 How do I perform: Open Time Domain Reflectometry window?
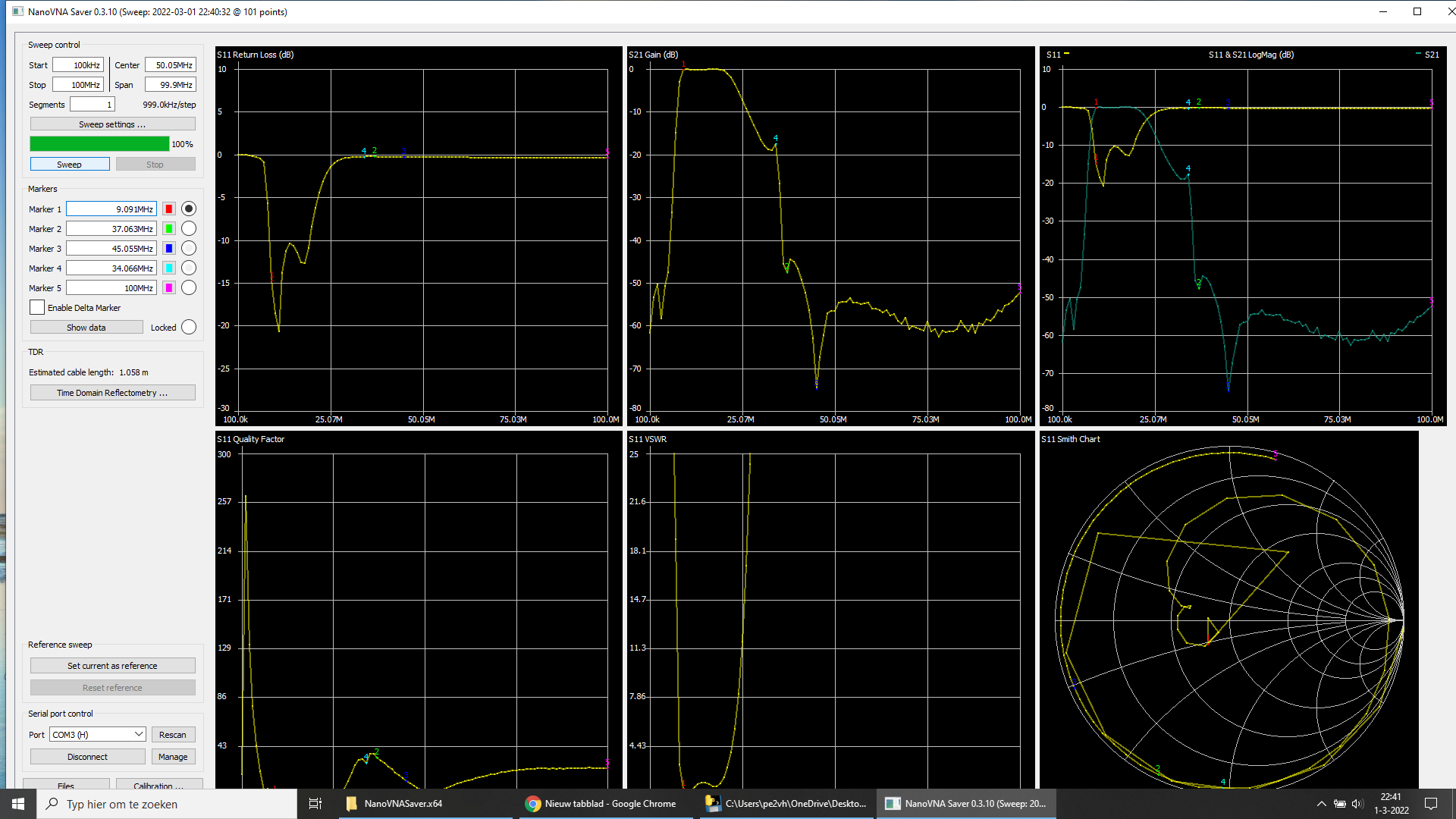coord(112,392)
